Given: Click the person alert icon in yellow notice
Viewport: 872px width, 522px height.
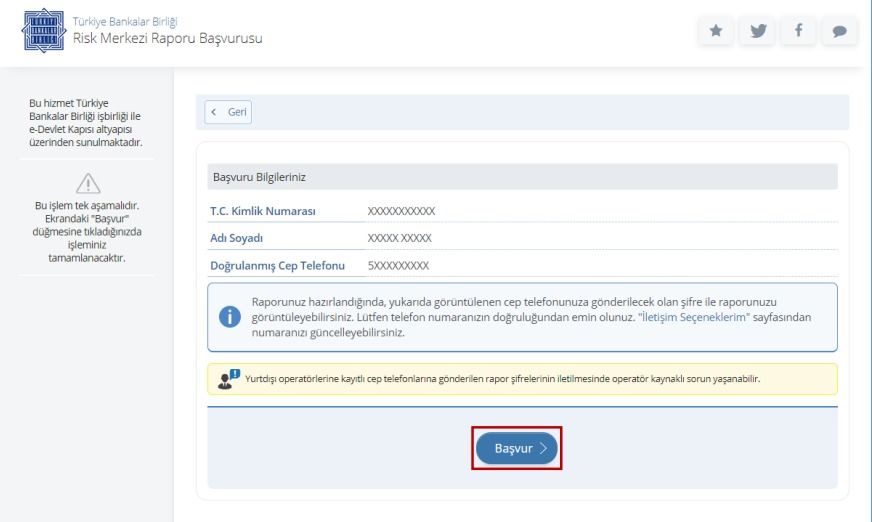Looking at the screenshot, I should point(228,379).
